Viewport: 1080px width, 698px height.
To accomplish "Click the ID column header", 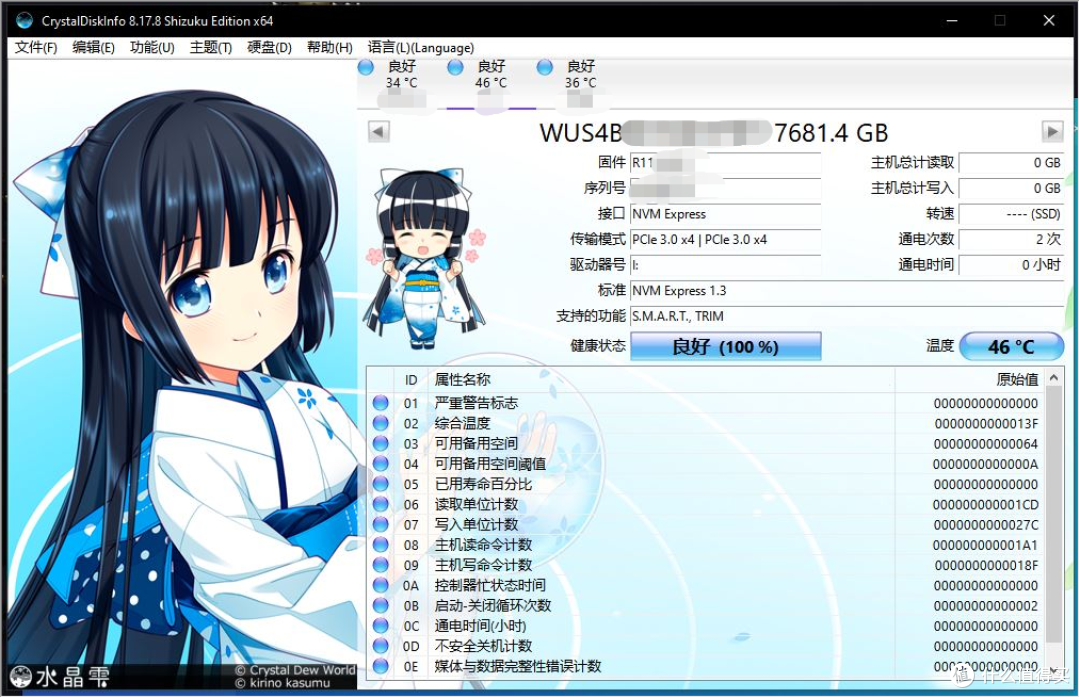I will (411, 380).
